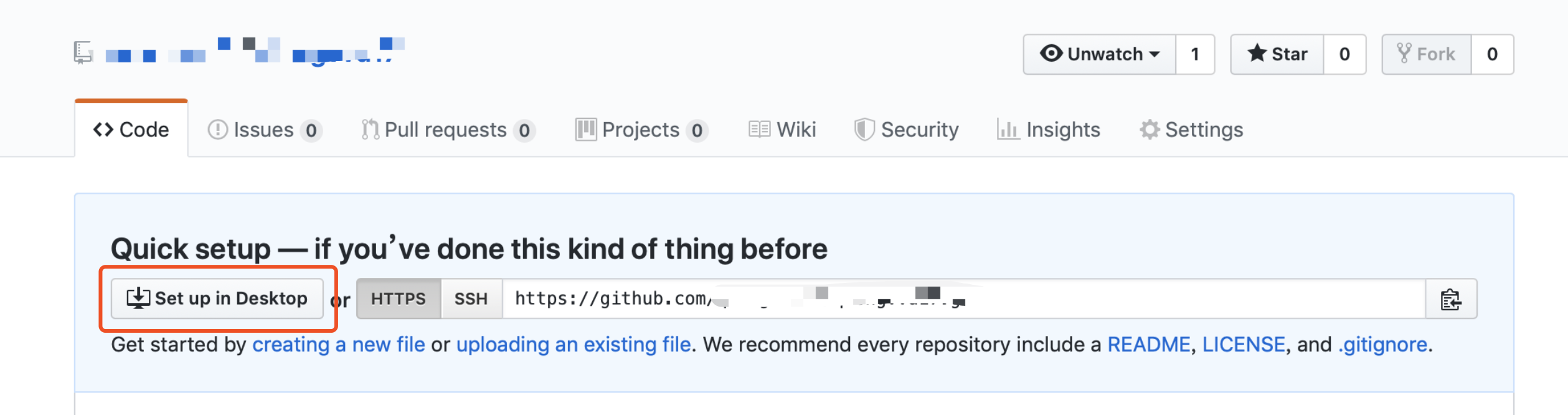Viewport: 1568px width, 415px height.
Task: Copy repository URL with clipboard icon
Action: point(1450,300)
